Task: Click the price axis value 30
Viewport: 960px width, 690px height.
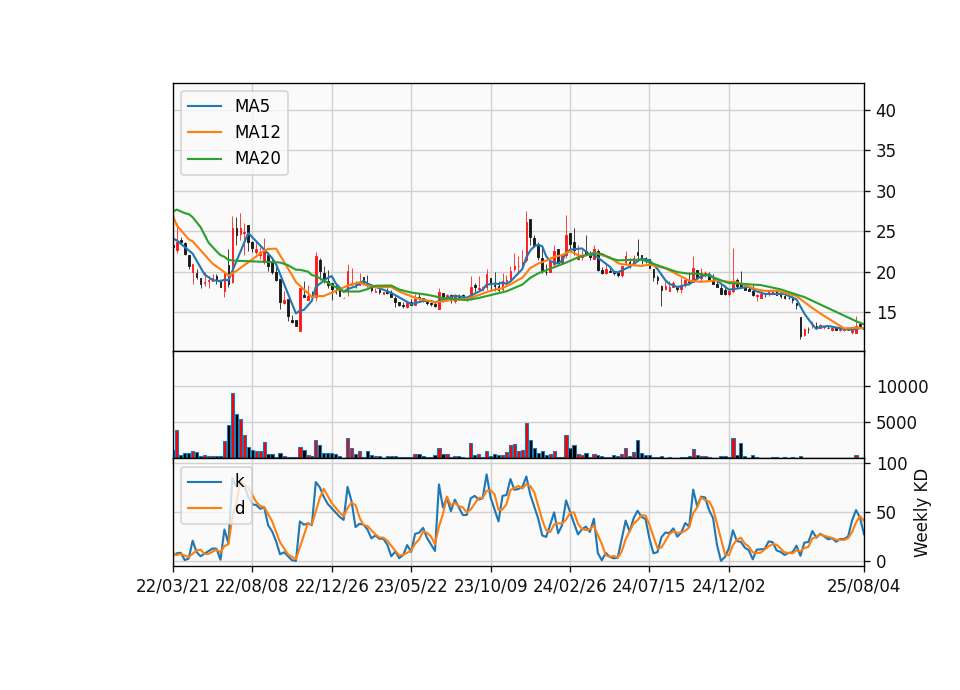Action: click(886, 192)
